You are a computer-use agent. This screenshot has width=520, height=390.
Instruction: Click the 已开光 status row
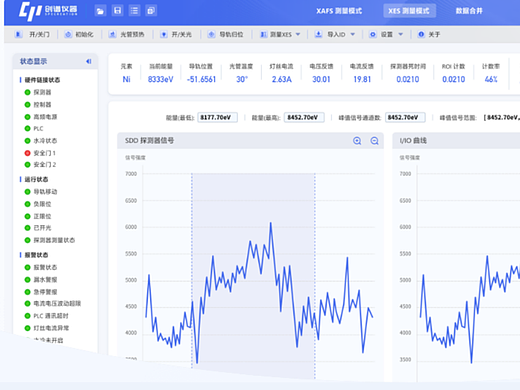(38, 228)
